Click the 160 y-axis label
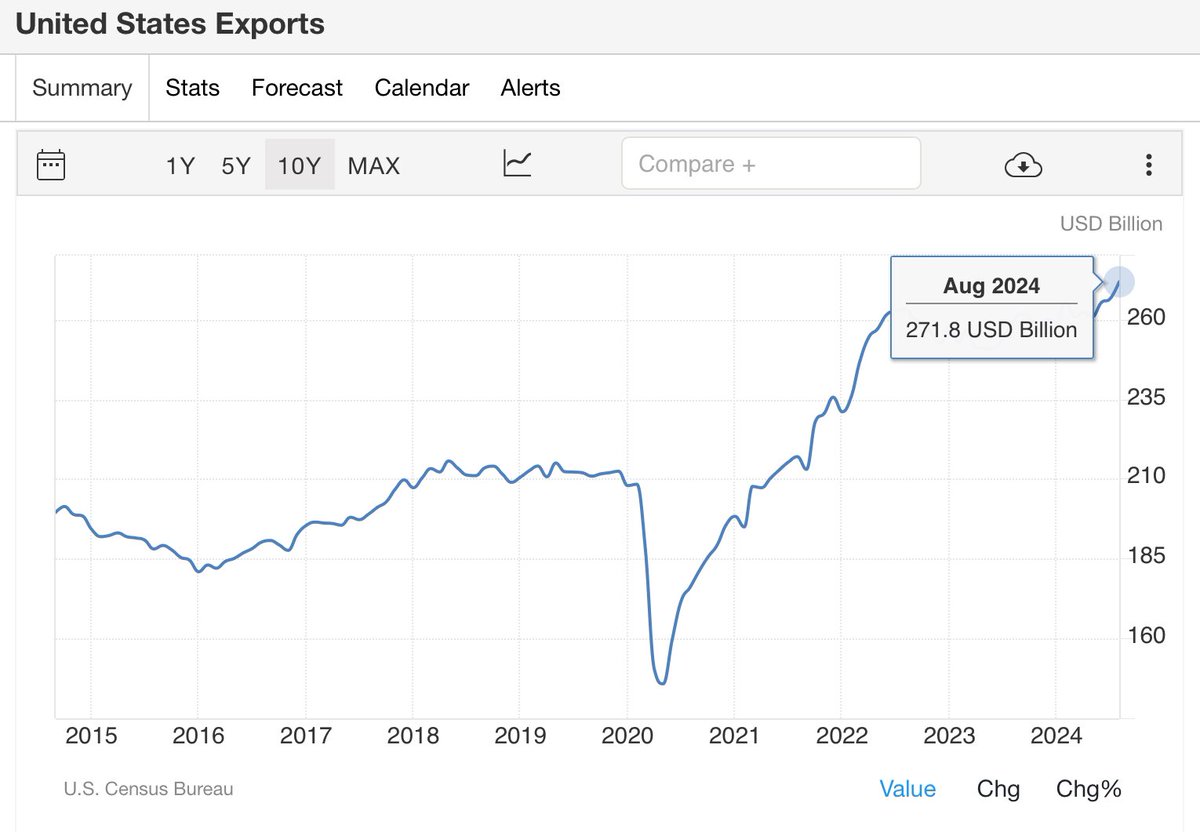This screenshot has height=832, width=1200. click(x=1145, y=635)
